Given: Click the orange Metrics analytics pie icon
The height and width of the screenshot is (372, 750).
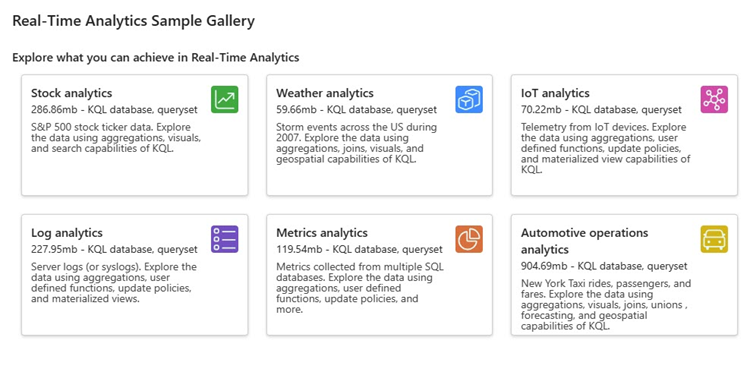Looking at the screenshot, I should pyautogui.click(x=469, y=239).
